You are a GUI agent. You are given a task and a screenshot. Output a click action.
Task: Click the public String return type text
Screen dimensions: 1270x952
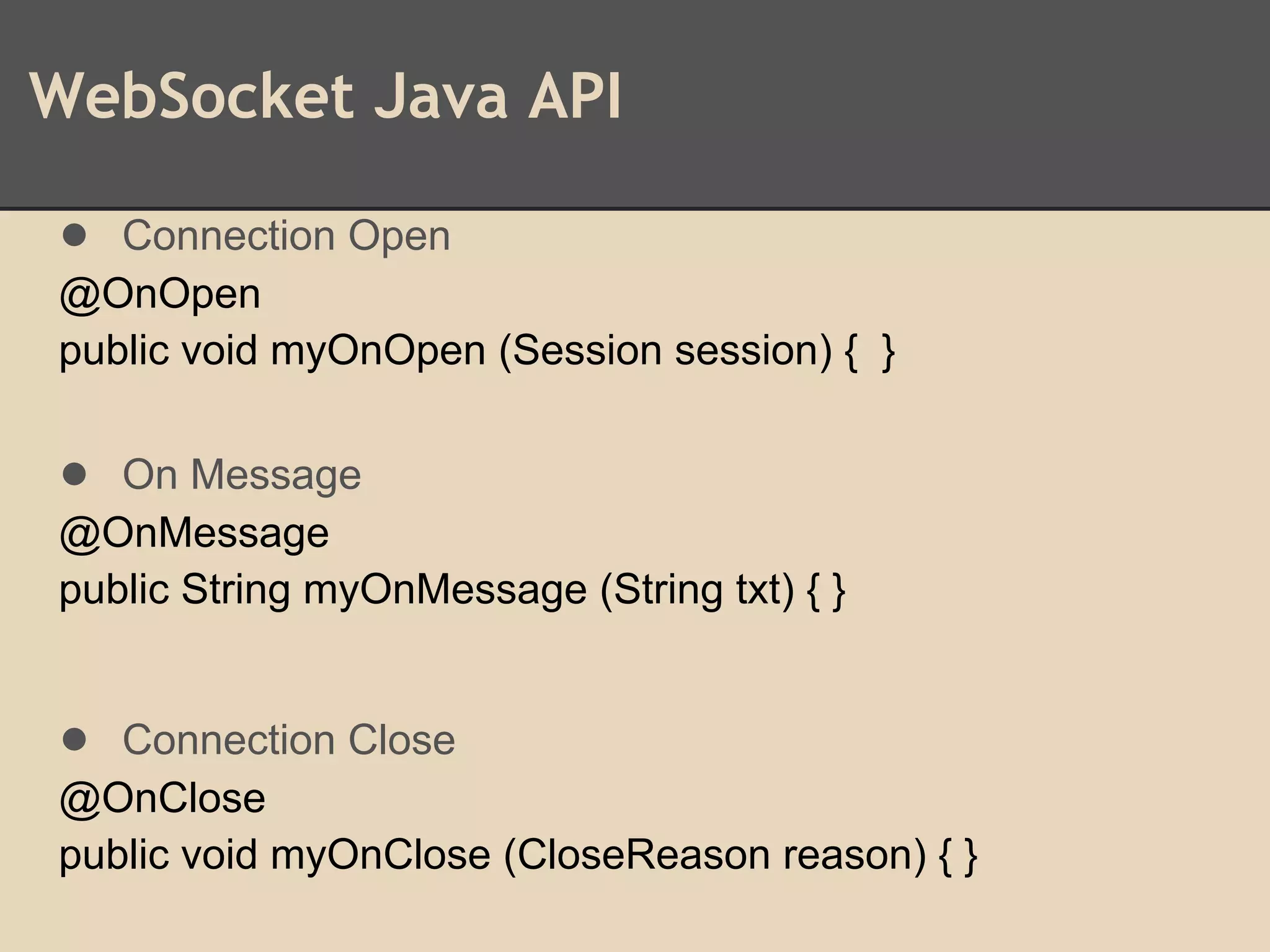pos(175,589)
